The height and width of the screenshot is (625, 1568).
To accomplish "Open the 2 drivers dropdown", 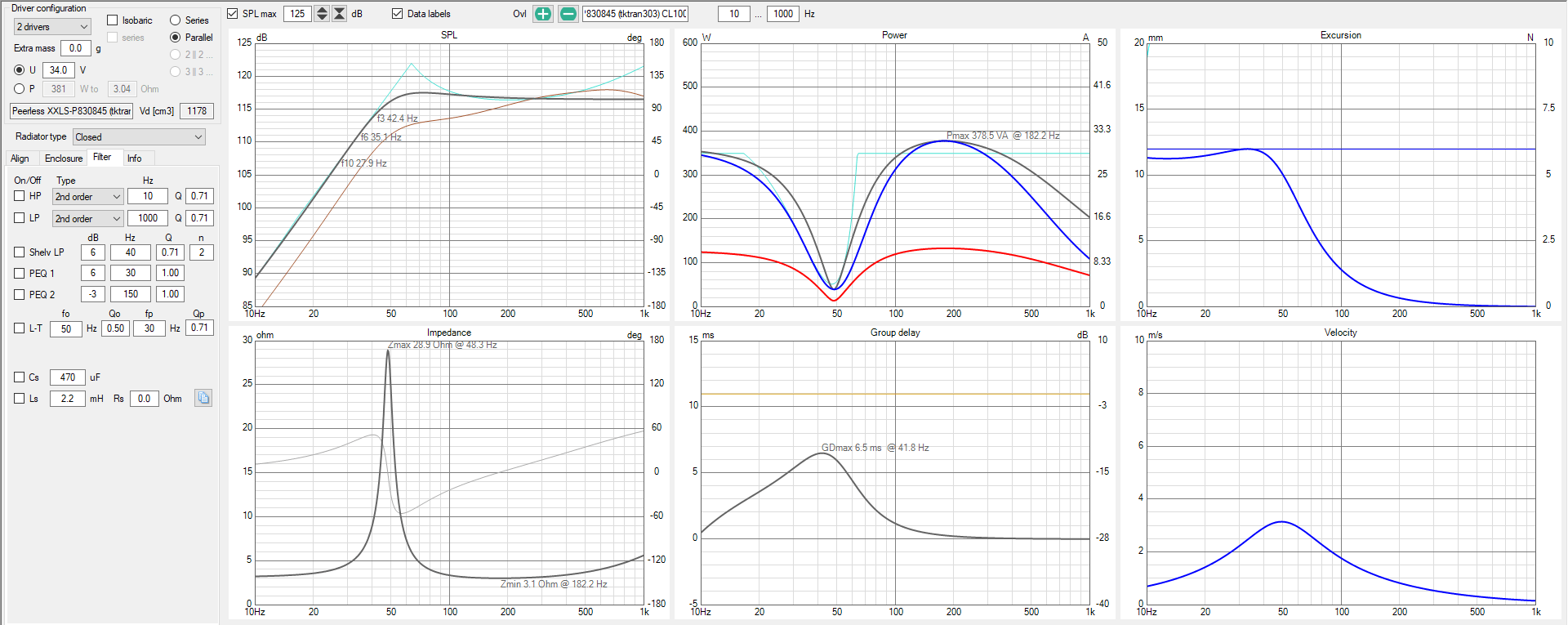I will [52, 27].
